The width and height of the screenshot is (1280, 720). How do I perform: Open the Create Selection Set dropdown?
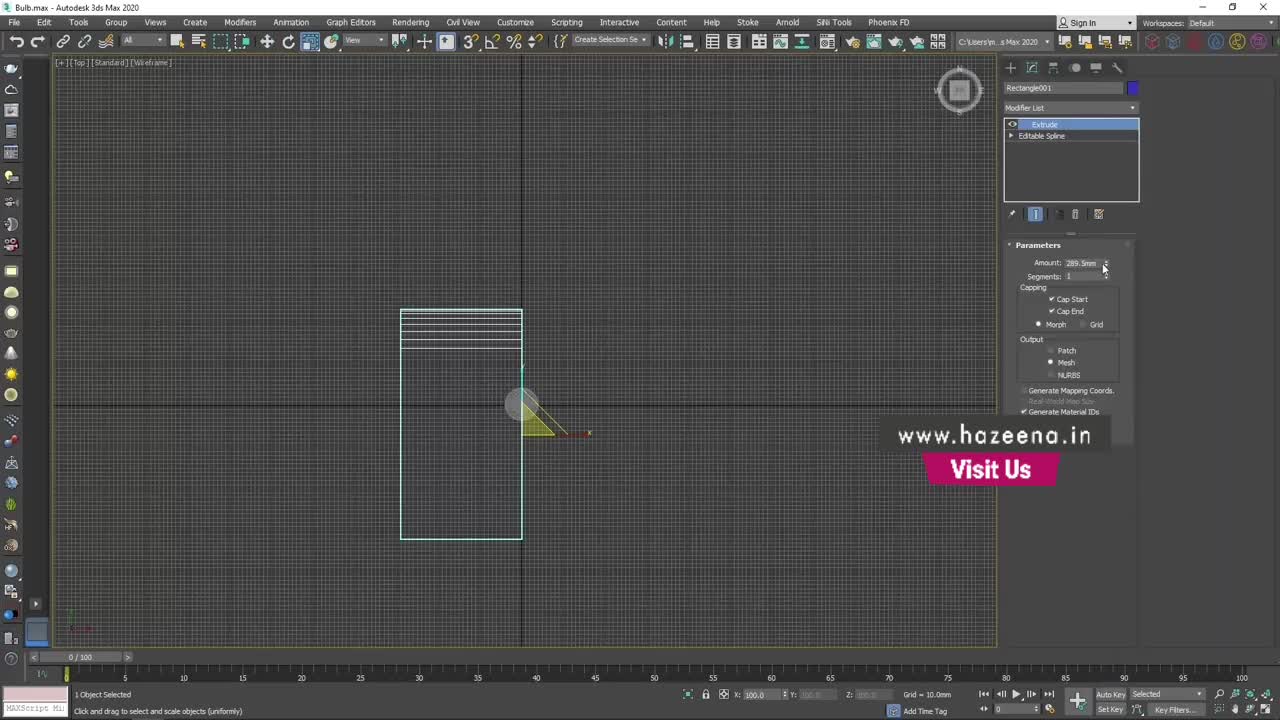tap(609, 41)
